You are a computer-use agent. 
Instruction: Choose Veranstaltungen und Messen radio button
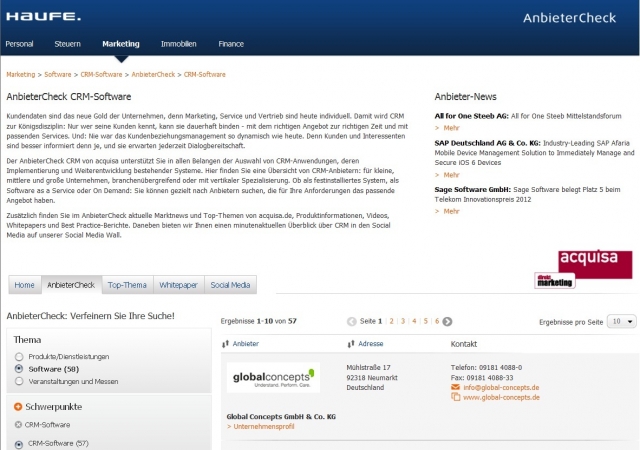[19, 381]
